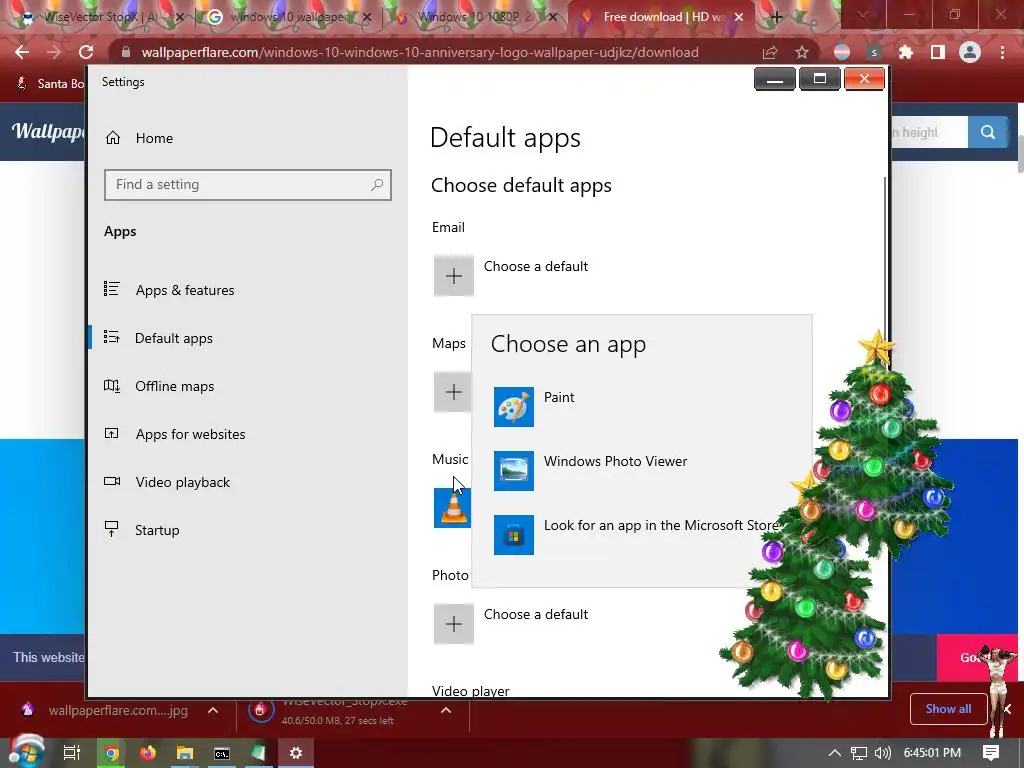This screenshot has width=1024, height=768.
Task: Expand options for the wallpaperflare jpg download
Action: (x=213, y=710)
